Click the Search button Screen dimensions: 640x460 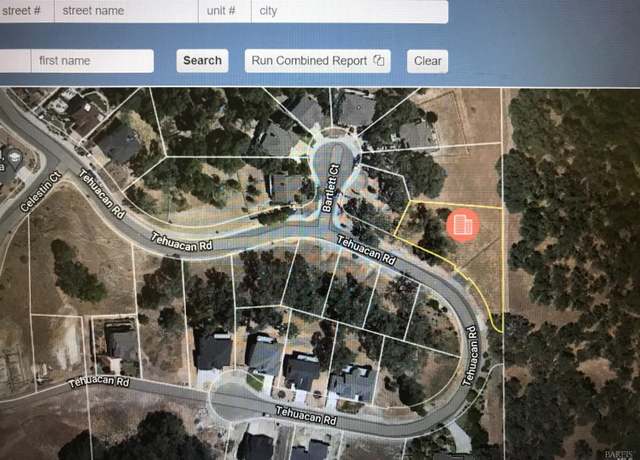tap(202, 60)
